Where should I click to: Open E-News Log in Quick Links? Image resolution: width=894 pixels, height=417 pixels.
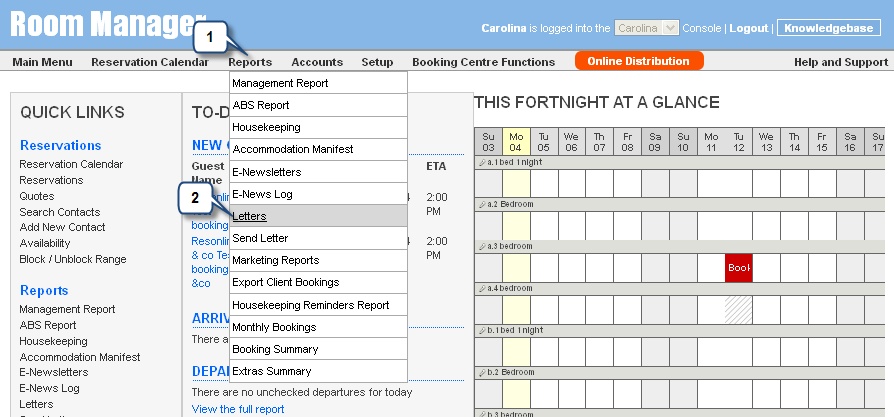pyautogui.click(x=50, y=388)
